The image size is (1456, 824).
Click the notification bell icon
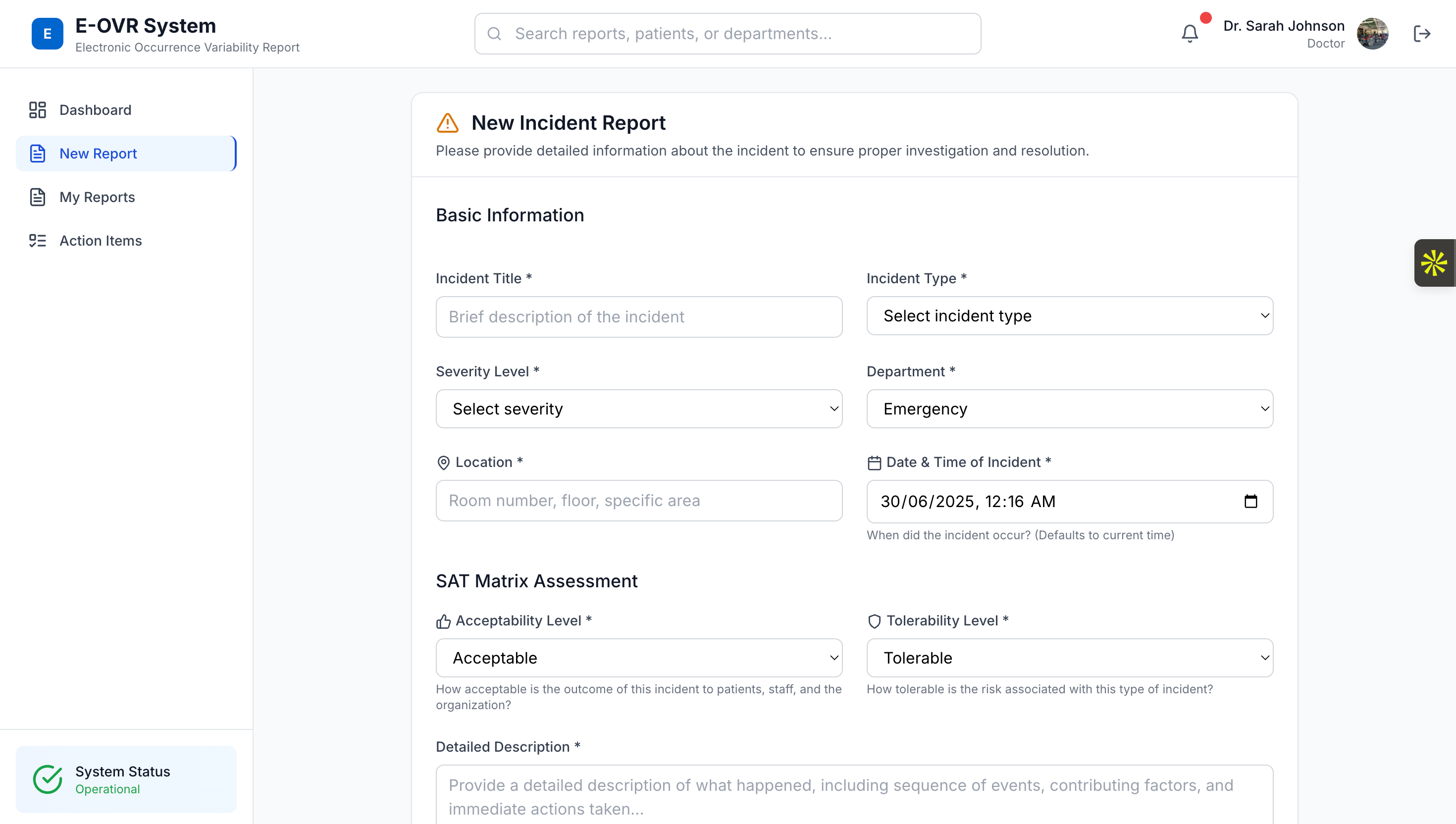(1190, 34)
